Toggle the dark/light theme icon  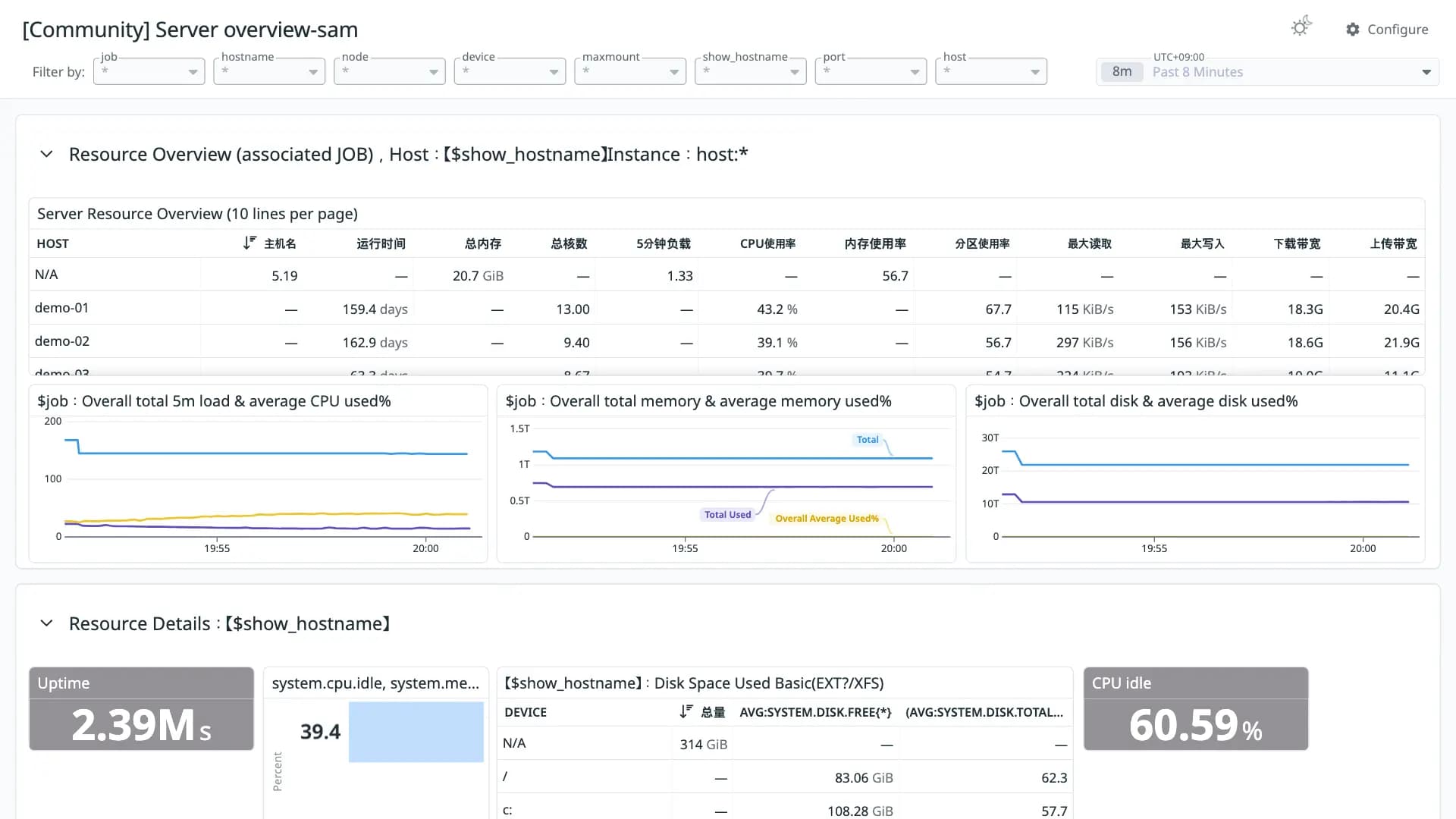[1301, 27]
